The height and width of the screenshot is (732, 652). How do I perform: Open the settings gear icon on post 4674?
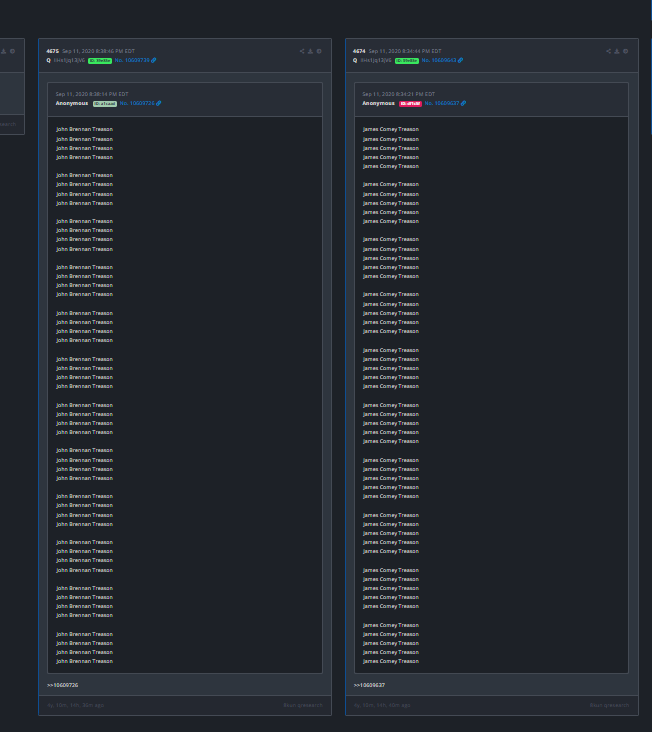coord(626,51)
